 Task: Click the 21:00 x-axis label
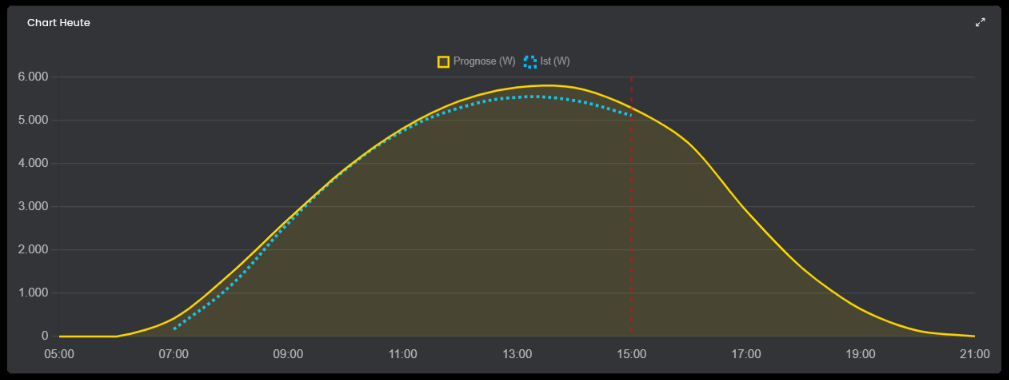974,354
